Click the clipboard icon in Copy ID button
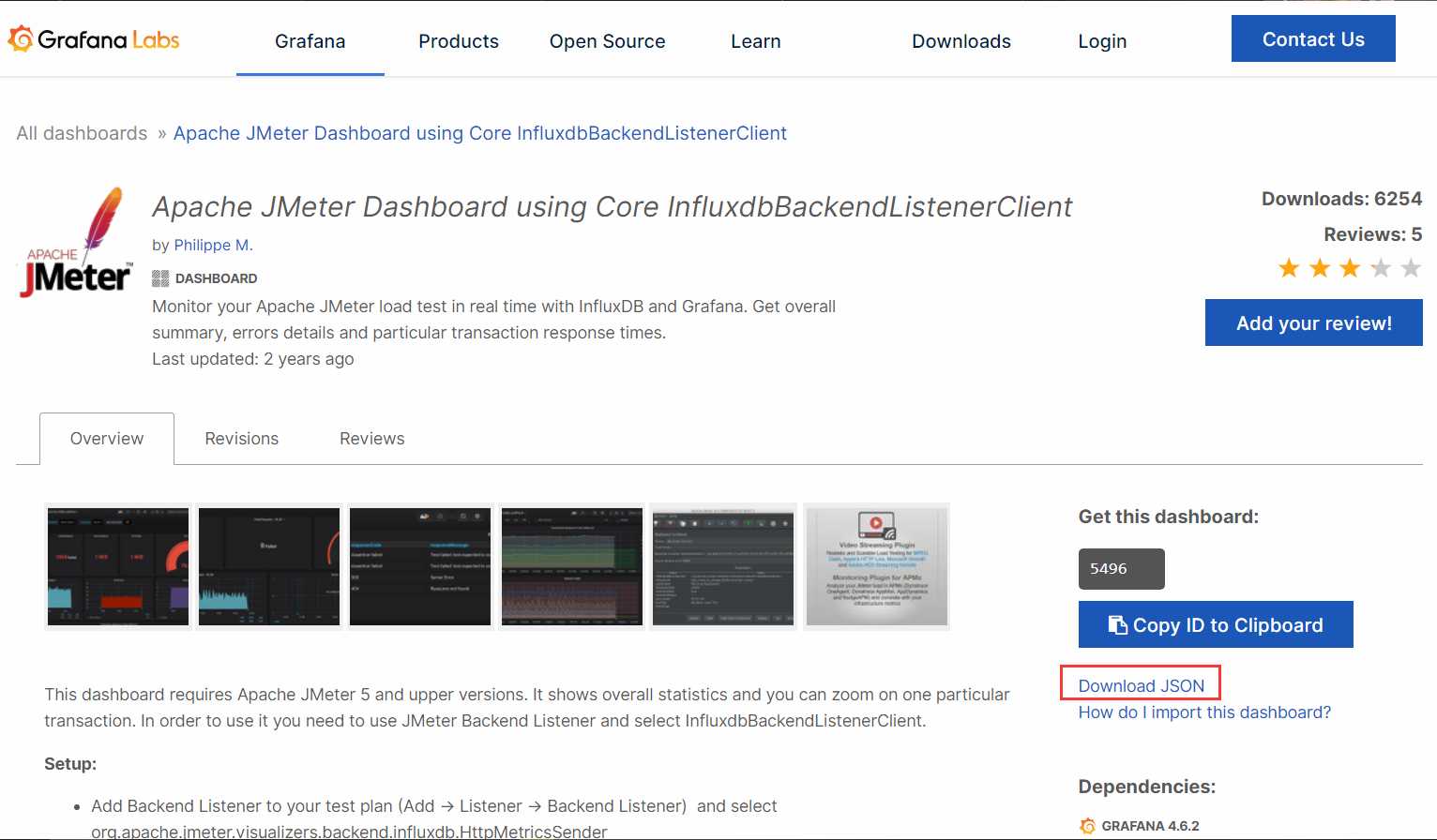The height and width of the screenshot is (840, 1437). coord(1118,625)
